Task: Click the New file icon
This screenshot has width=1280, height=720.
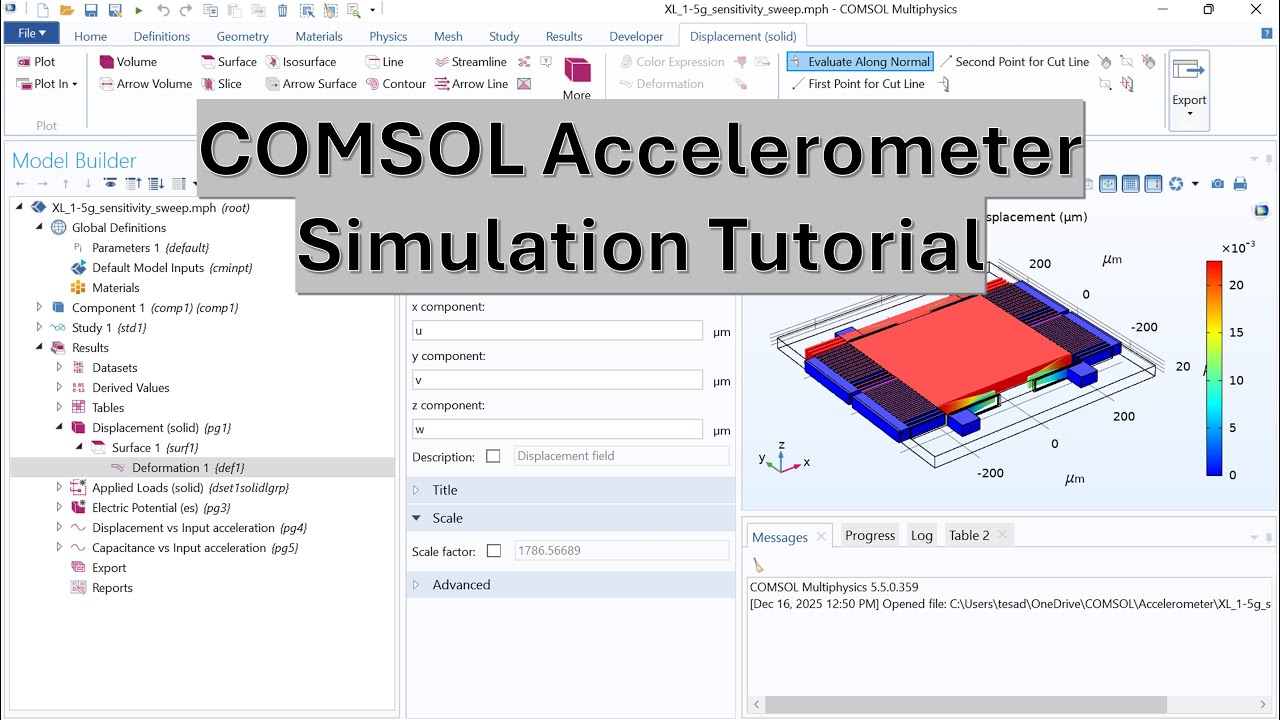Action: [x=42, y=10]
